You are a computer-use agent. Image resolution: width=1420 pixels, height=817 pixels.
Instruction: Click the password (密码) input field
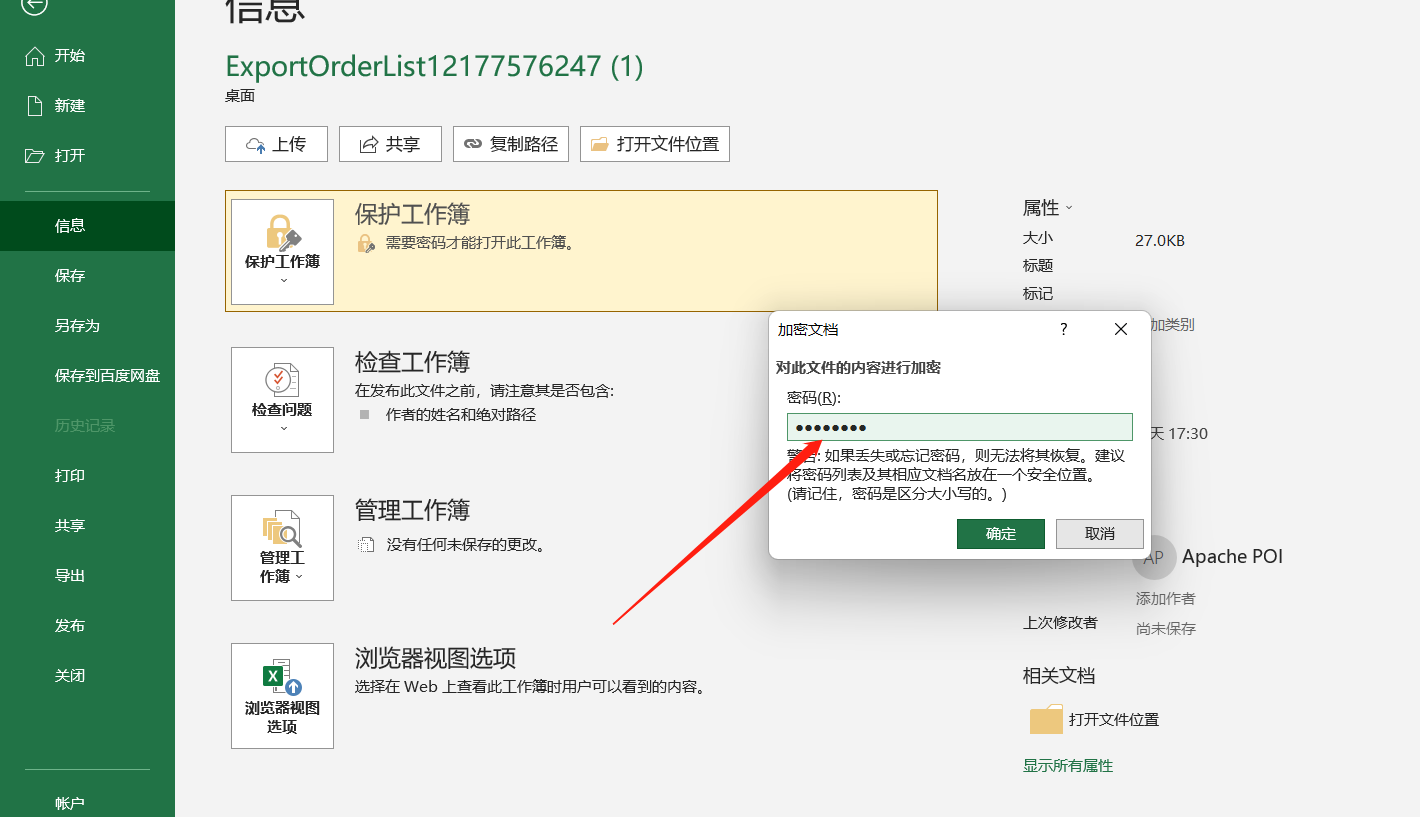959,427
